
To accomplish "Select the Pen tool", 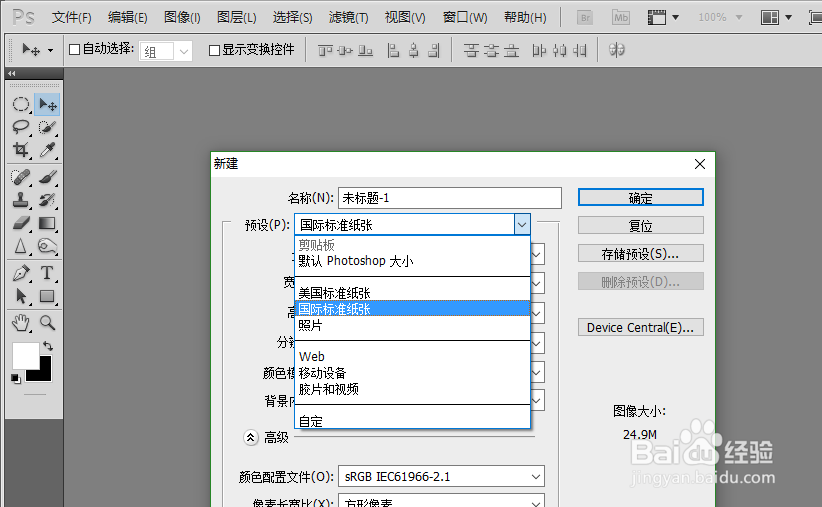I will pyautogui.click(x=21, y=273).
